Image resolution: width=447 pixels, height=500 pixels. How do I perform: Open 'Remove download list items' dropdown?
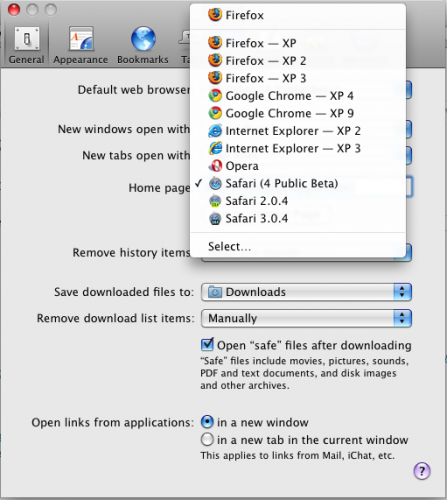[306, 318]
